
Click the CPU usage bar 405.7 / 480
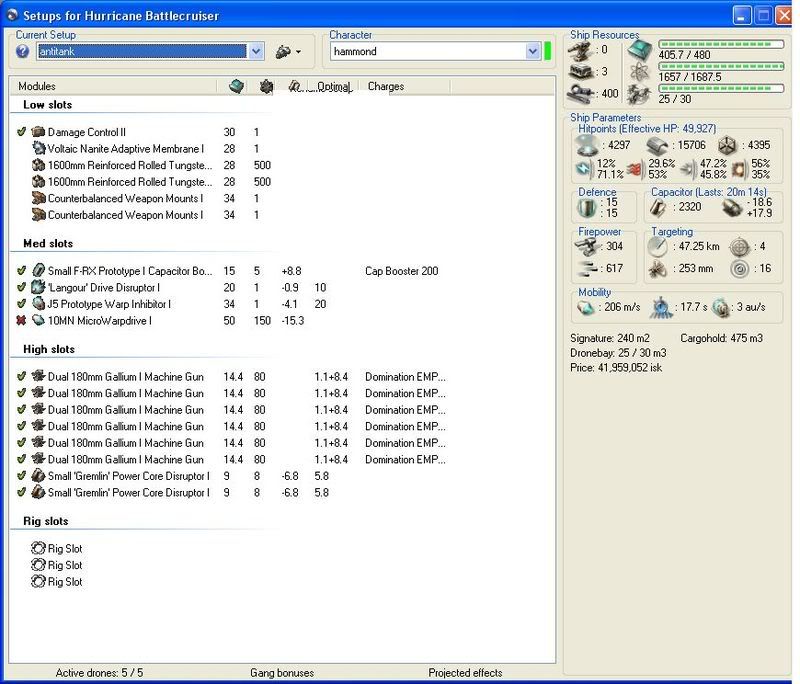(x=721, y=44)
